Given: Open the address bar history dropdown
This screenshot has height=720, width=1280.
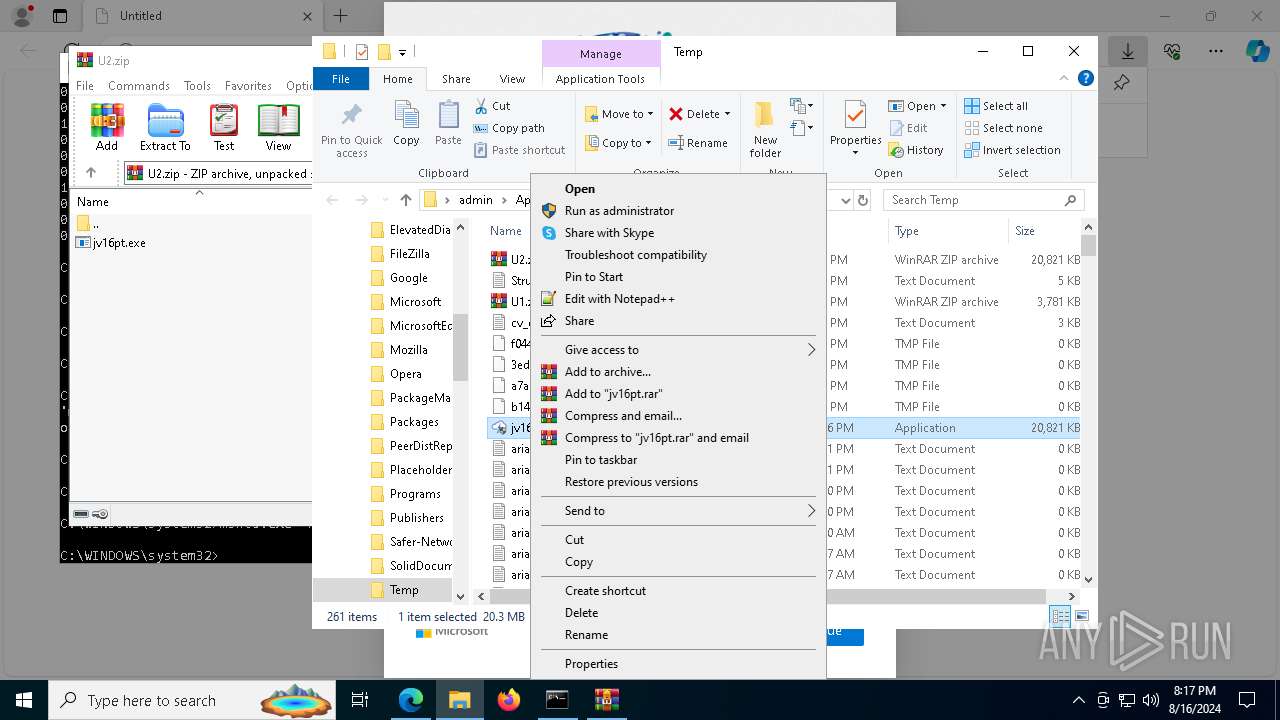Looking at the screenshot, I should [846, 200].
